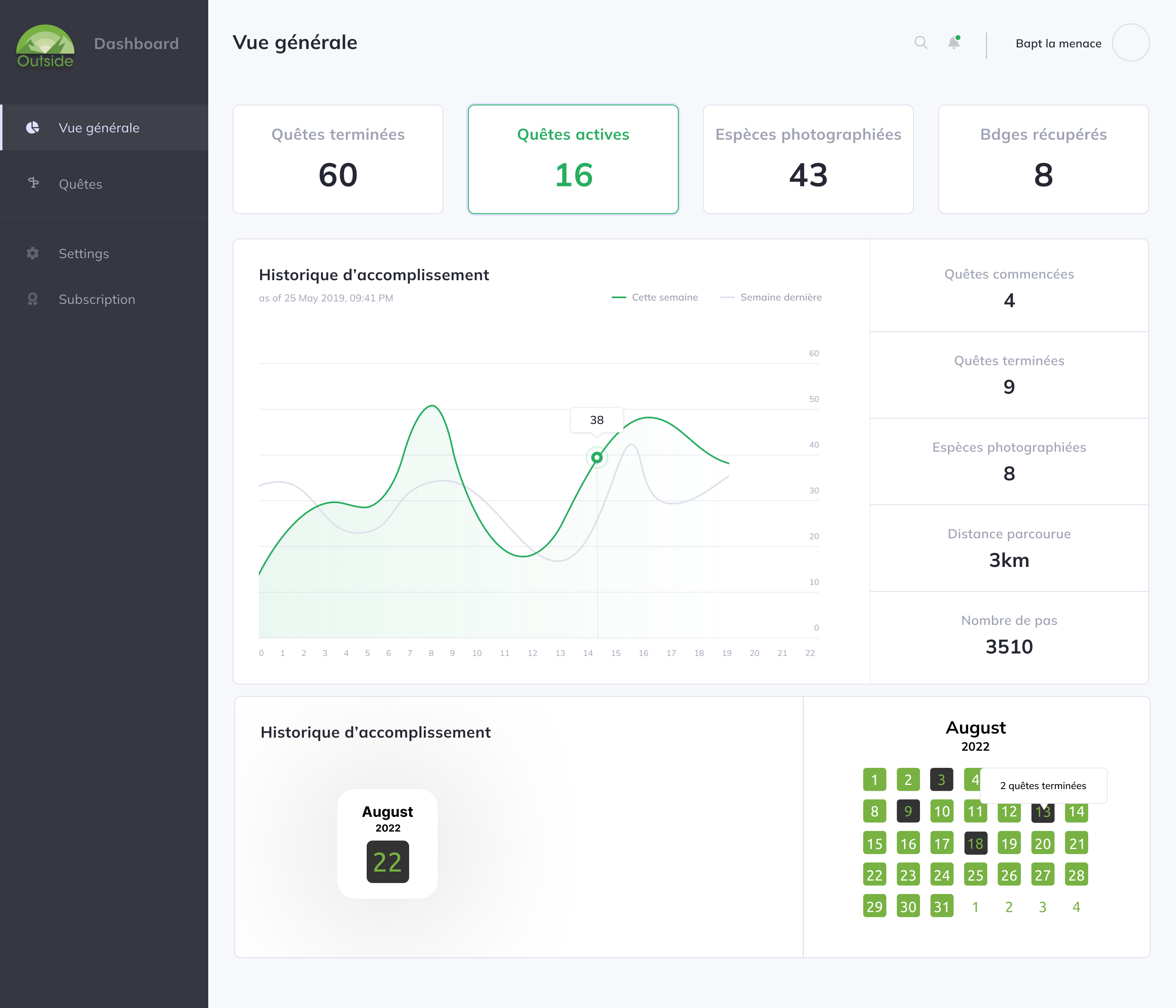1176x1008 pixels.
Task: Click the Dashboard title in the sidebar
Action: (136, 44)
